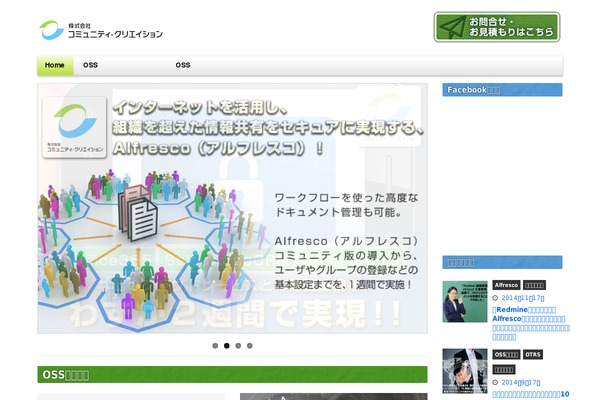Open the contact and estimate request button
Image resolution: width=600 pixels, height=400 pixels.
[x=497, y=27]
